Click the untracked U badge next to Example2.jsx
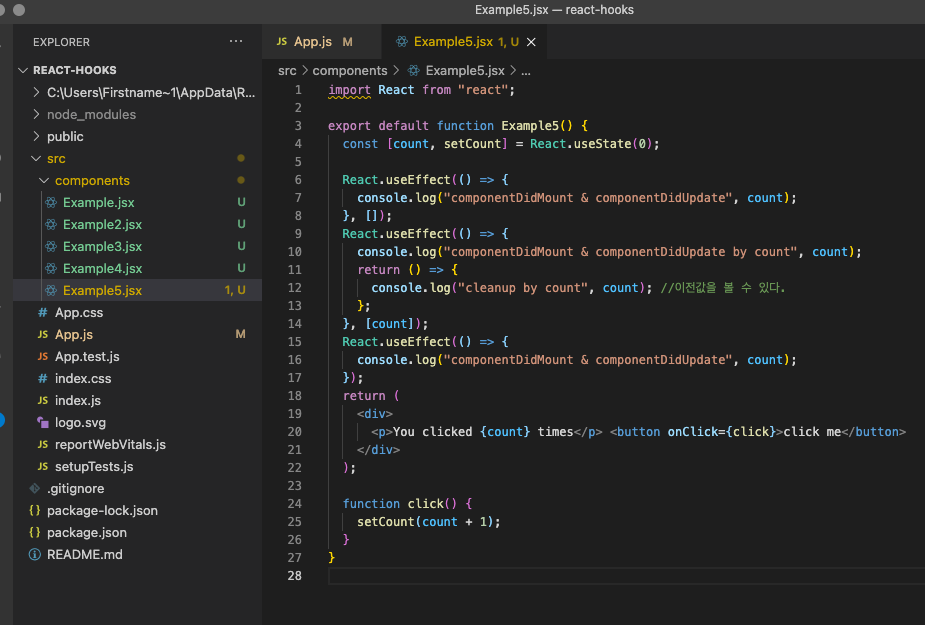Screen dimensions: 925x625 click(x=241, y=224)
